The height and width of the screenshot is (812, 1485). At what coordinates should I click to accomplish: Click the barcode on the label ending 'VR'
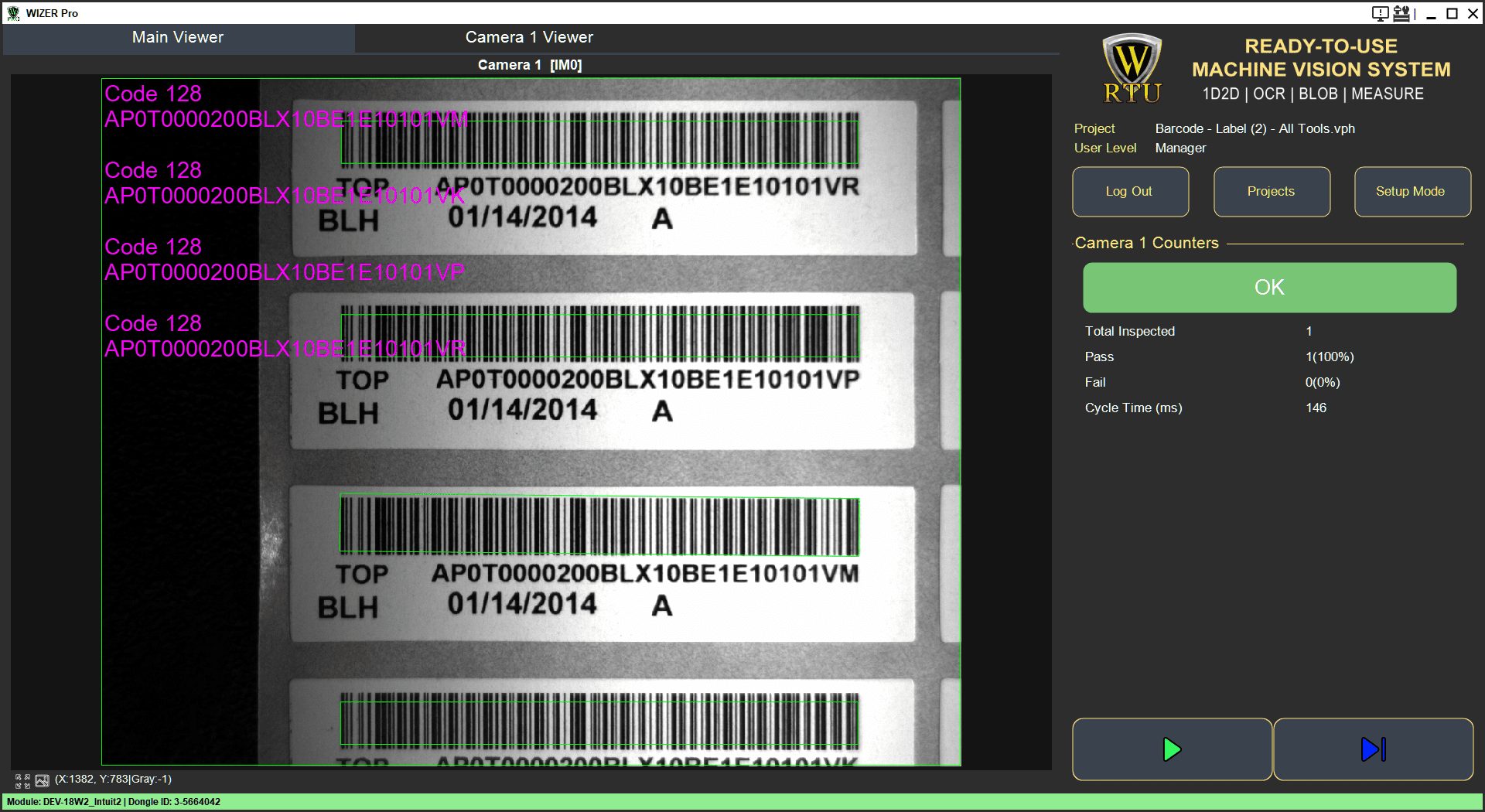coord(599,141)
